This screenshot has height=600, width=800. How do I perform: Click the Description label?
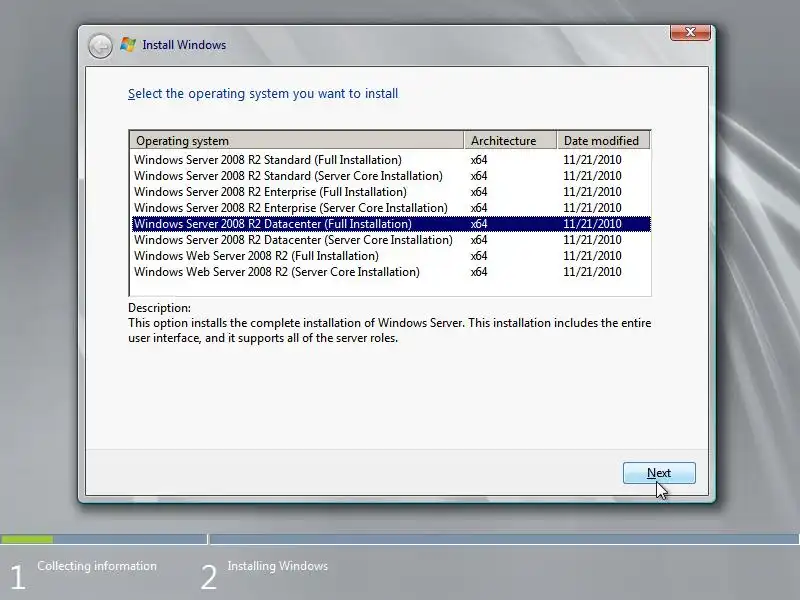(x=159, y=308)
